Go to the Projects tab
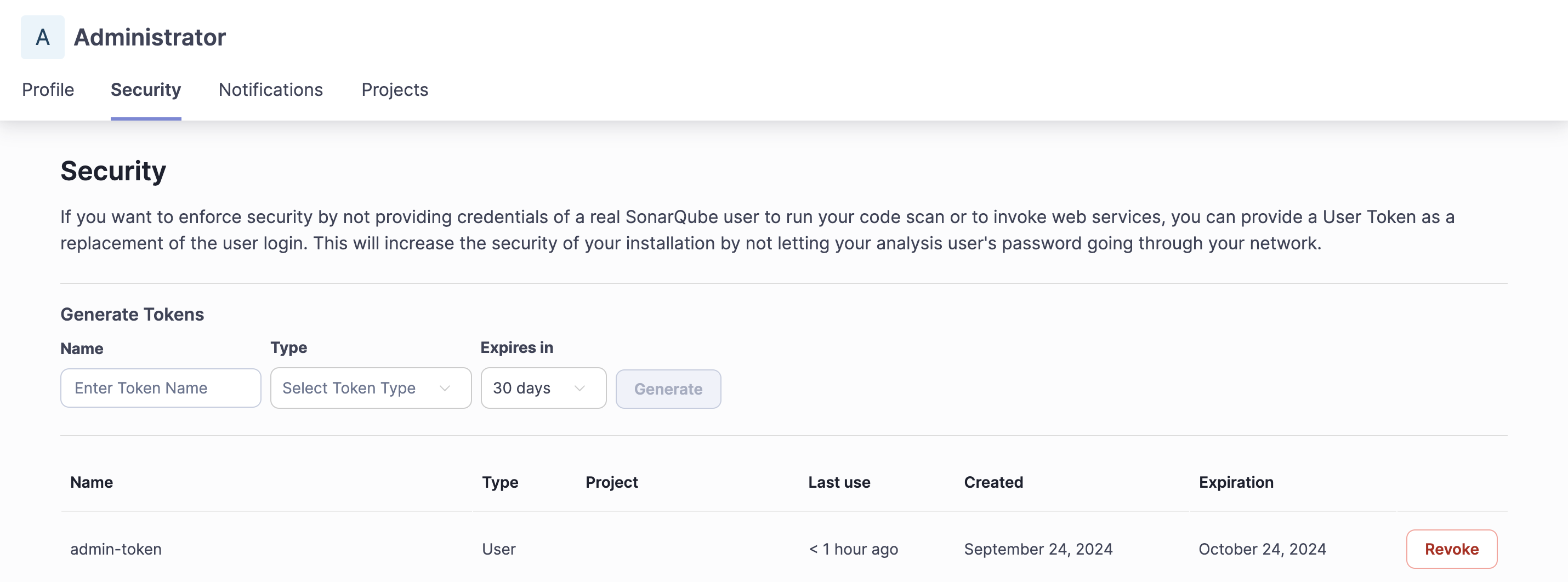 point(394,89)
